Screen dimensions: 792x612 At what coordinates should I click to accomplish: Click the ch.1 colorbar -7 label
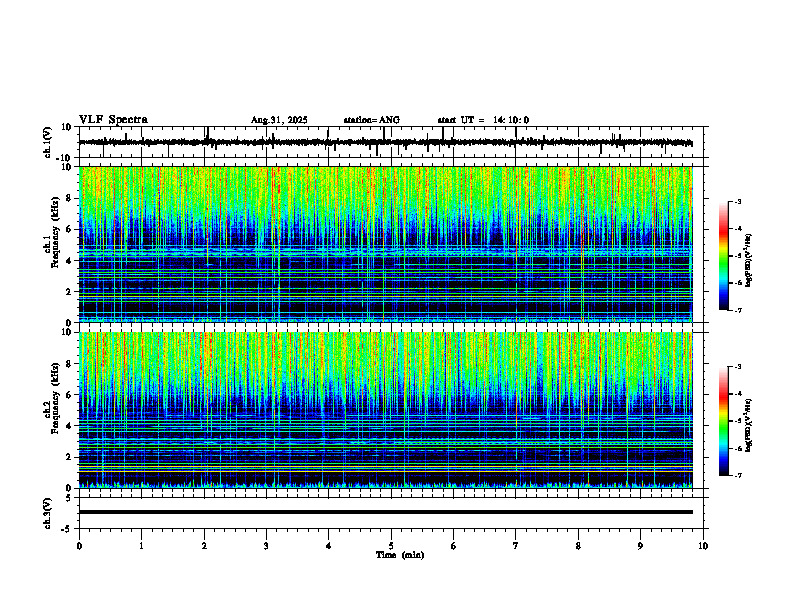click(737, 310)
